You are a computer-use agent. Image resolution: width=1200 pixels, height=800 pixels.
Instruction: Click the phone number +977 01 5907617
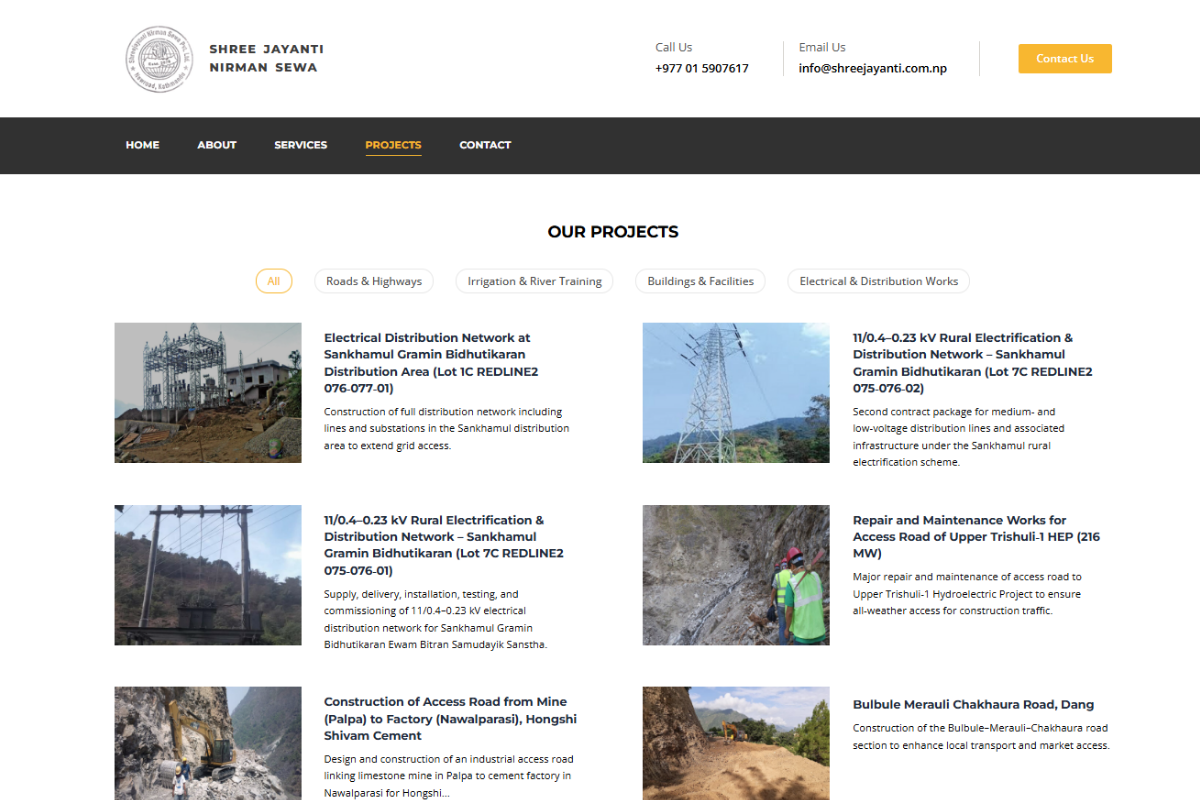pyautogui.click(x=701, y=69)
